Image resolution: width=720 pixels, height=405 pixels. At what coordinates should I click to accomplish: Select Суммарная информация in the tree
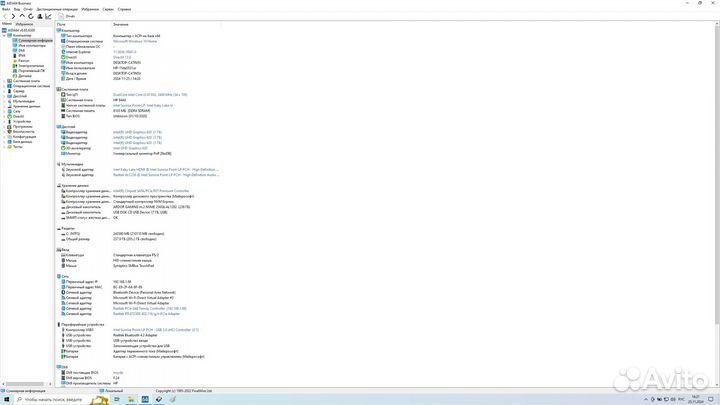point(33,40)
